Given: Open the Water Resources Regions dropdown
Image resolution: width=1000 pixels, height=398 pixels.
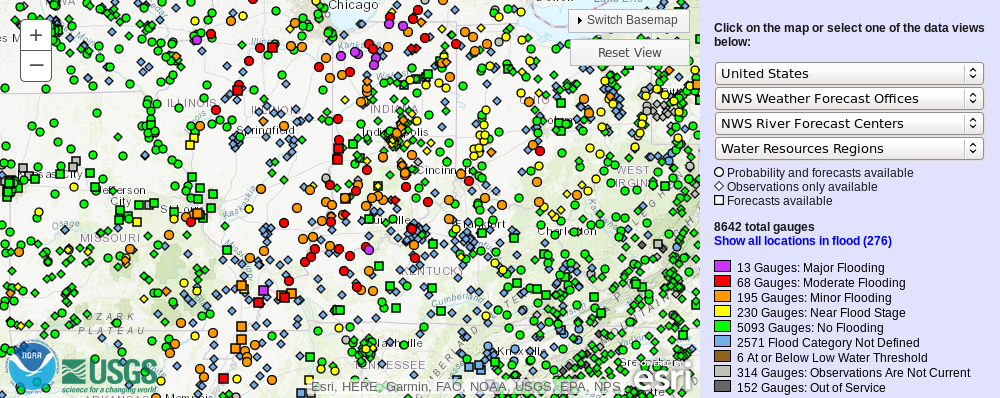Looking at the screenshot, I should pos(849,148).
